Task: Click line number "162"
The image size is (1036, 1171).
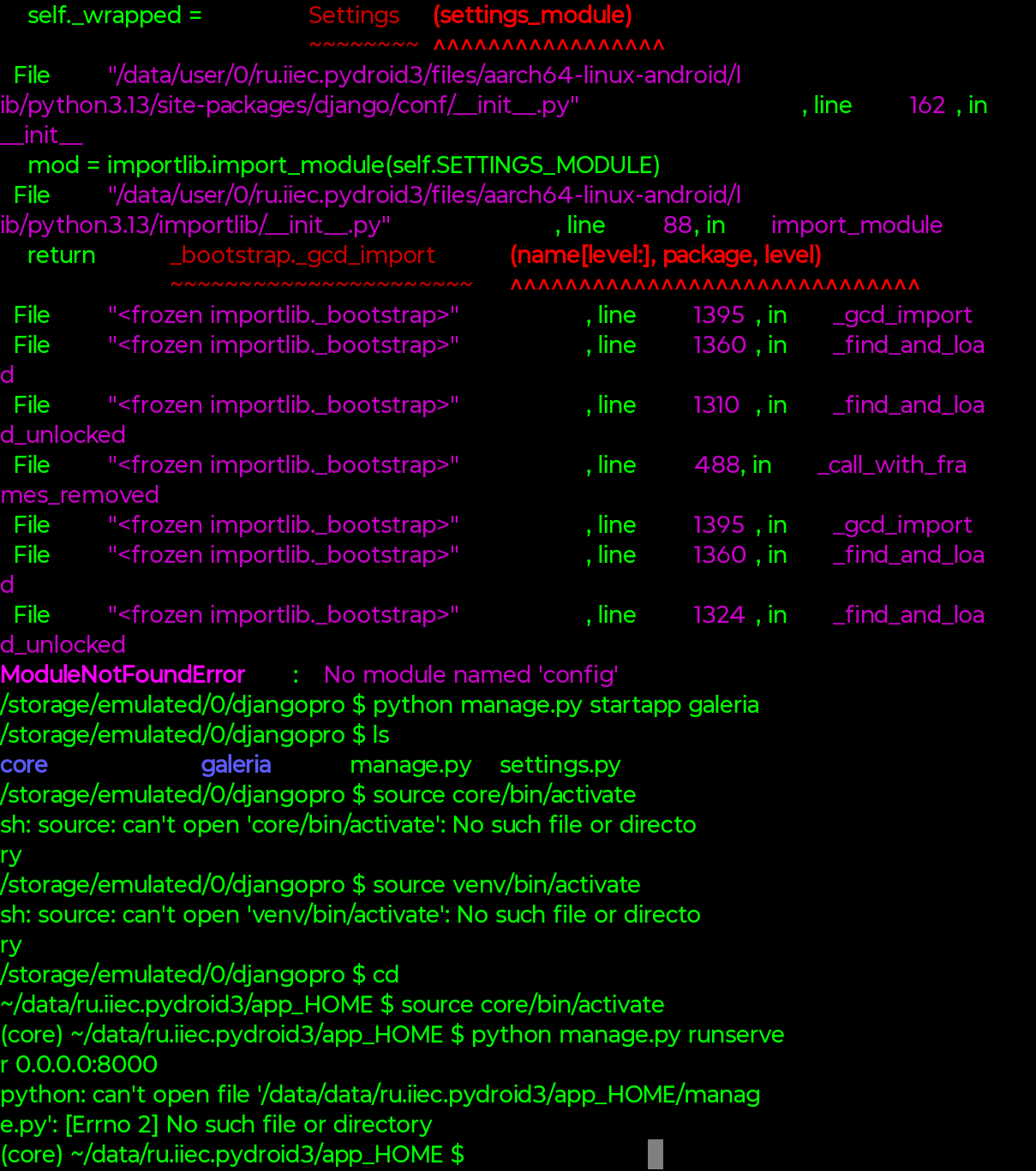Action: (x=927, y=105)
